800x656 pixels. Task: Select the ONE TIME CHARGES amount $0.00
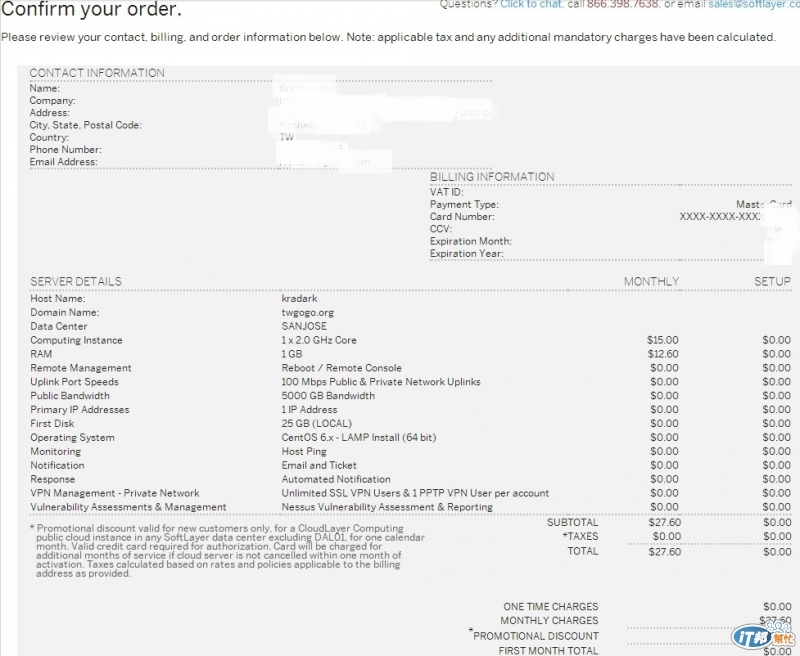coord(777,607)
